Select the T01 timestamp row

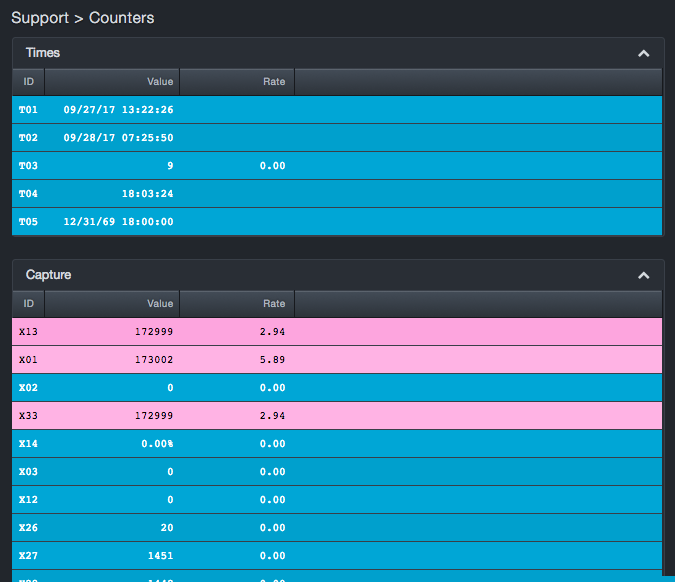click(x=337, y=110)
